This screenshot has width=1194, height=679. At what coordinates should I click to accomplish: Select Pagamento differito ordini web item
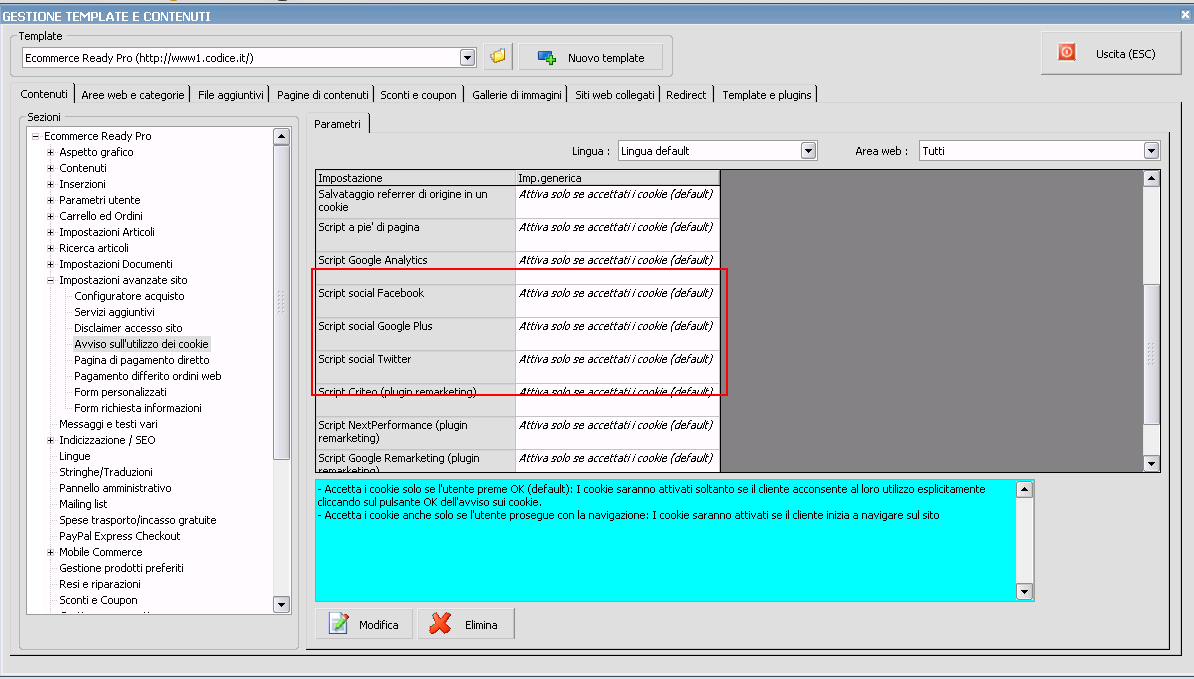pyautogui.click(x=148, y=376)
